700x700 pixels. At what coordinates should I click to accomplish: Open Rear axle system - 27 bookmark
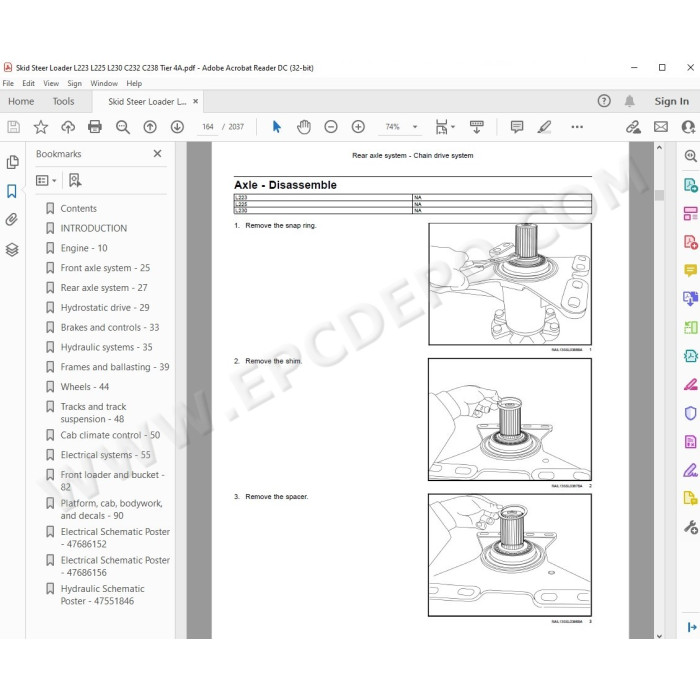click(x=104, y=288)
